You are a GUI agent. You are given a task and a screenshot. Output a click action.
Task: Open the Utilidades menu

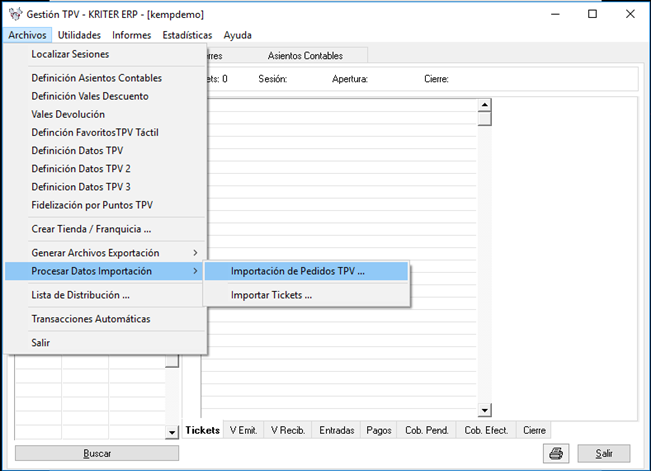pos(79,35)
